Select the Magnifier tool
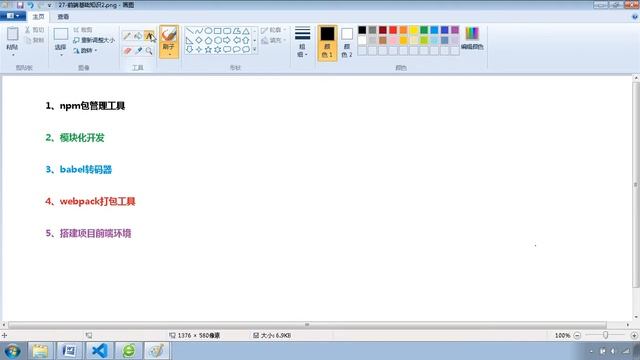The width and height of the screenshot is (640, 360). (x=149, y=51)
